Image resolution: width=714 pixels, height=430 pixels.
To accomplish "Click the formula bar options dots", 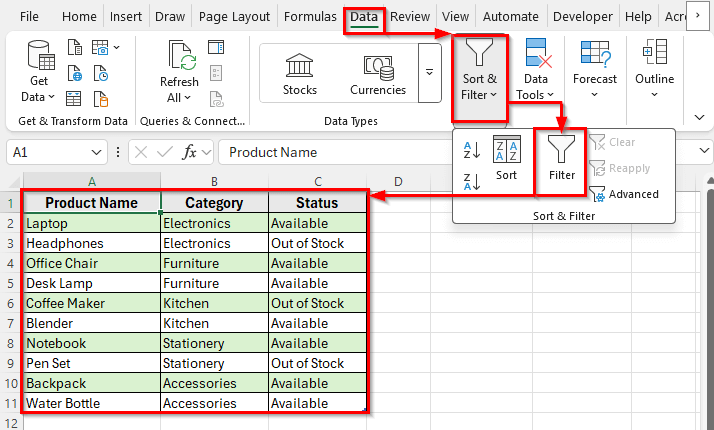I will click(x=118, y=152).
